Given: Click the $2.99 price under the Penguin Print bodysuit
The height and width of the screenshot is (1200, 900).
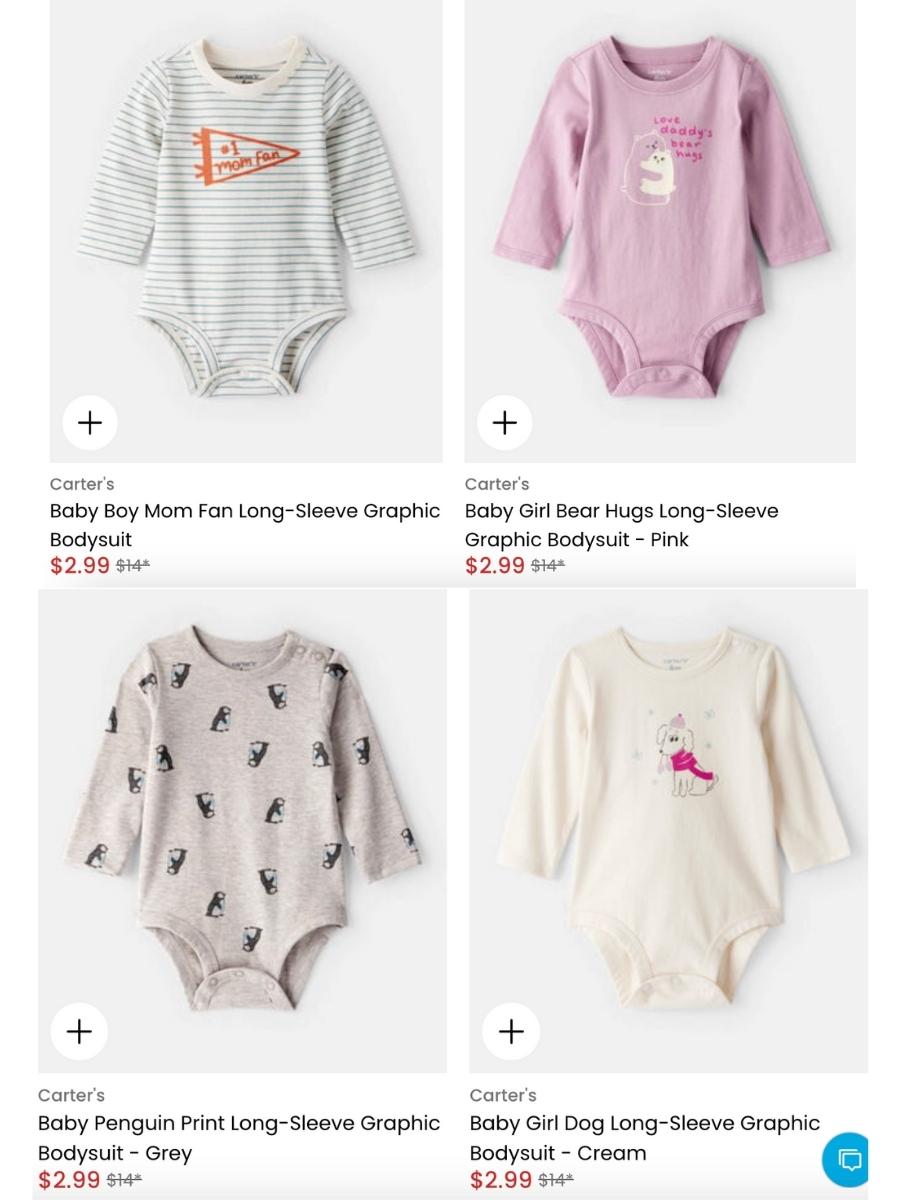Looking at the screenshot, I should point(69,1179).
